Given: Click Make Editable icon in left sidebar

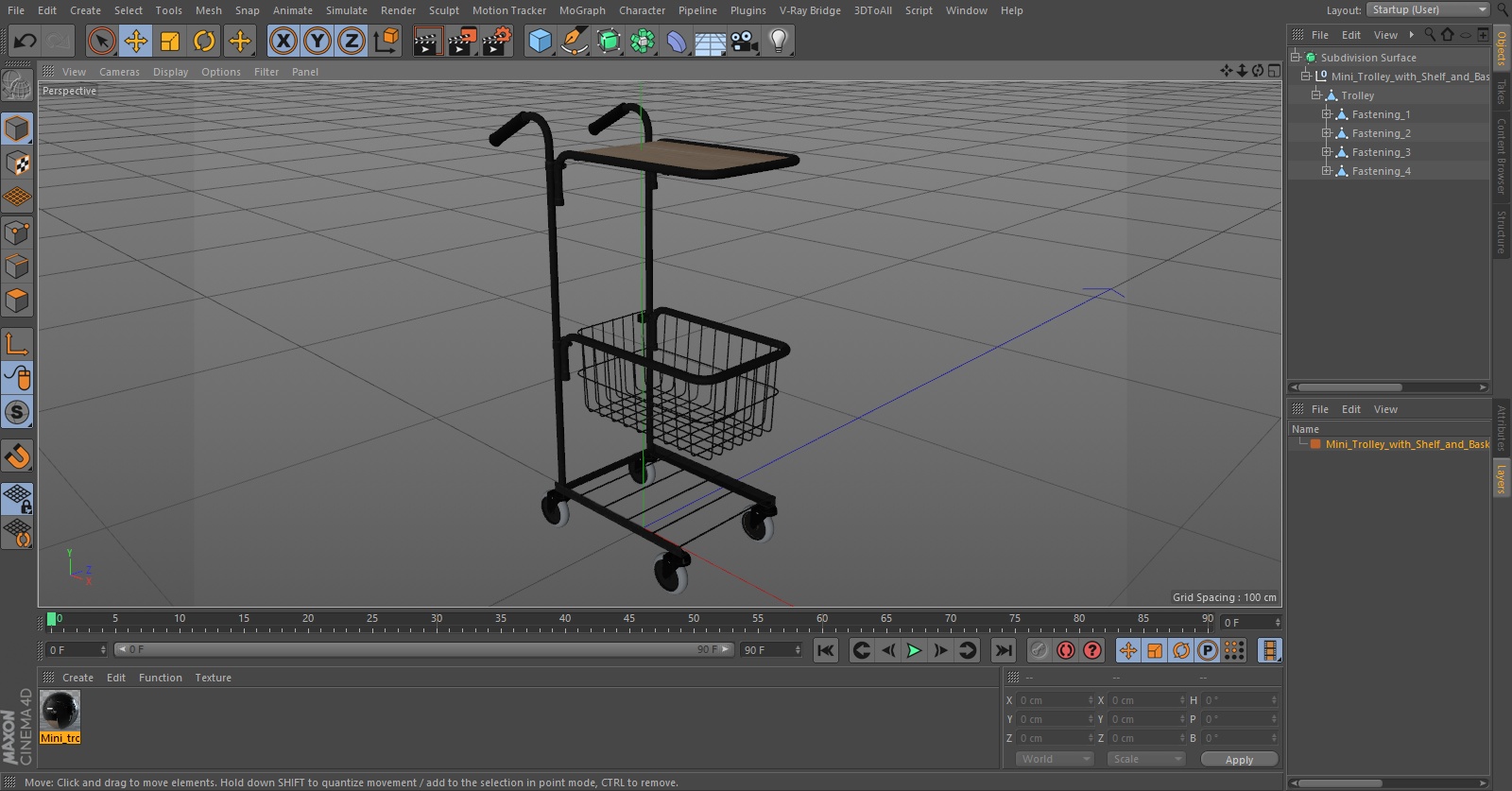Looking at the screenshot, I should point(17,86).
